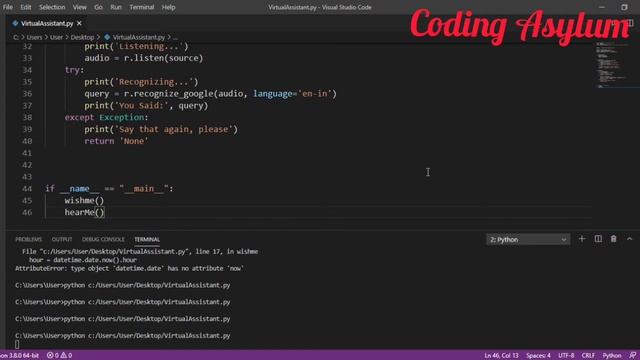Click the Users breadcrumb segment

pyautogui.click(x=34, y=37)
